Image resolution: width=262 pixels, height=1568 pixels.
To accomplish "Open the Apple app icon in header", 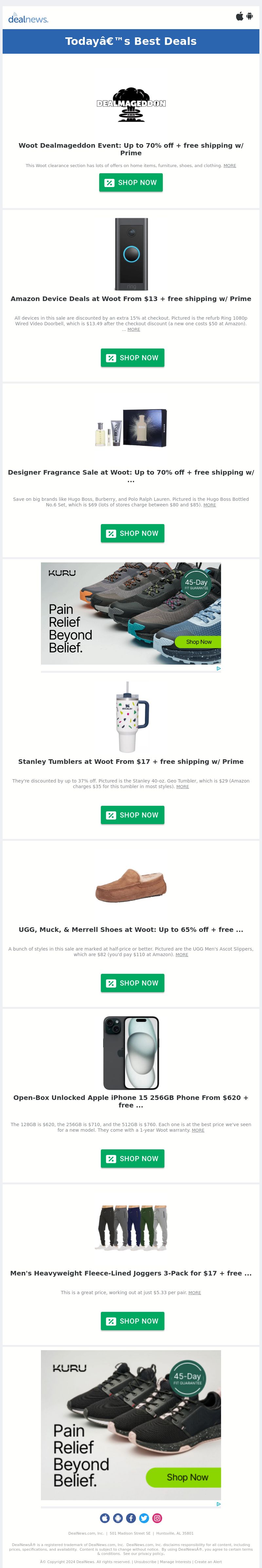I will point(239,16).
